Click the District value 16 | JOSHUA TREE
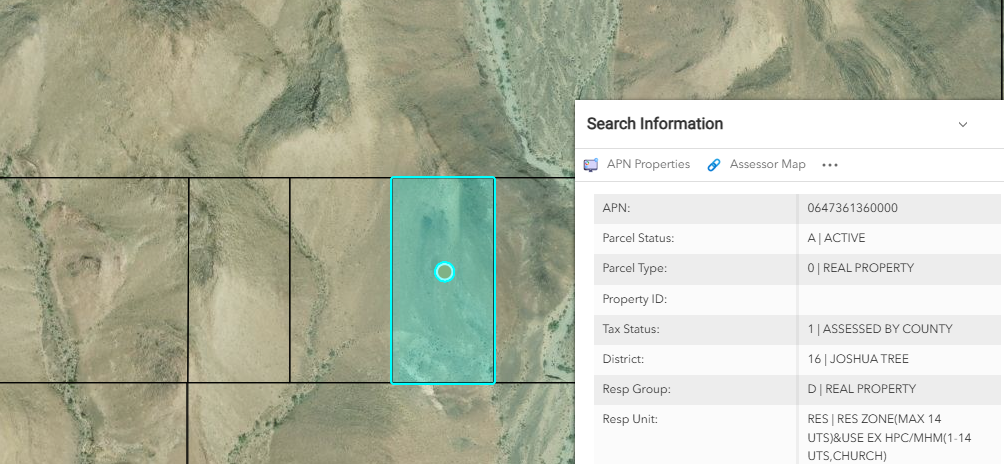This screenshot has width=1004, height=464. click(858, 359)
